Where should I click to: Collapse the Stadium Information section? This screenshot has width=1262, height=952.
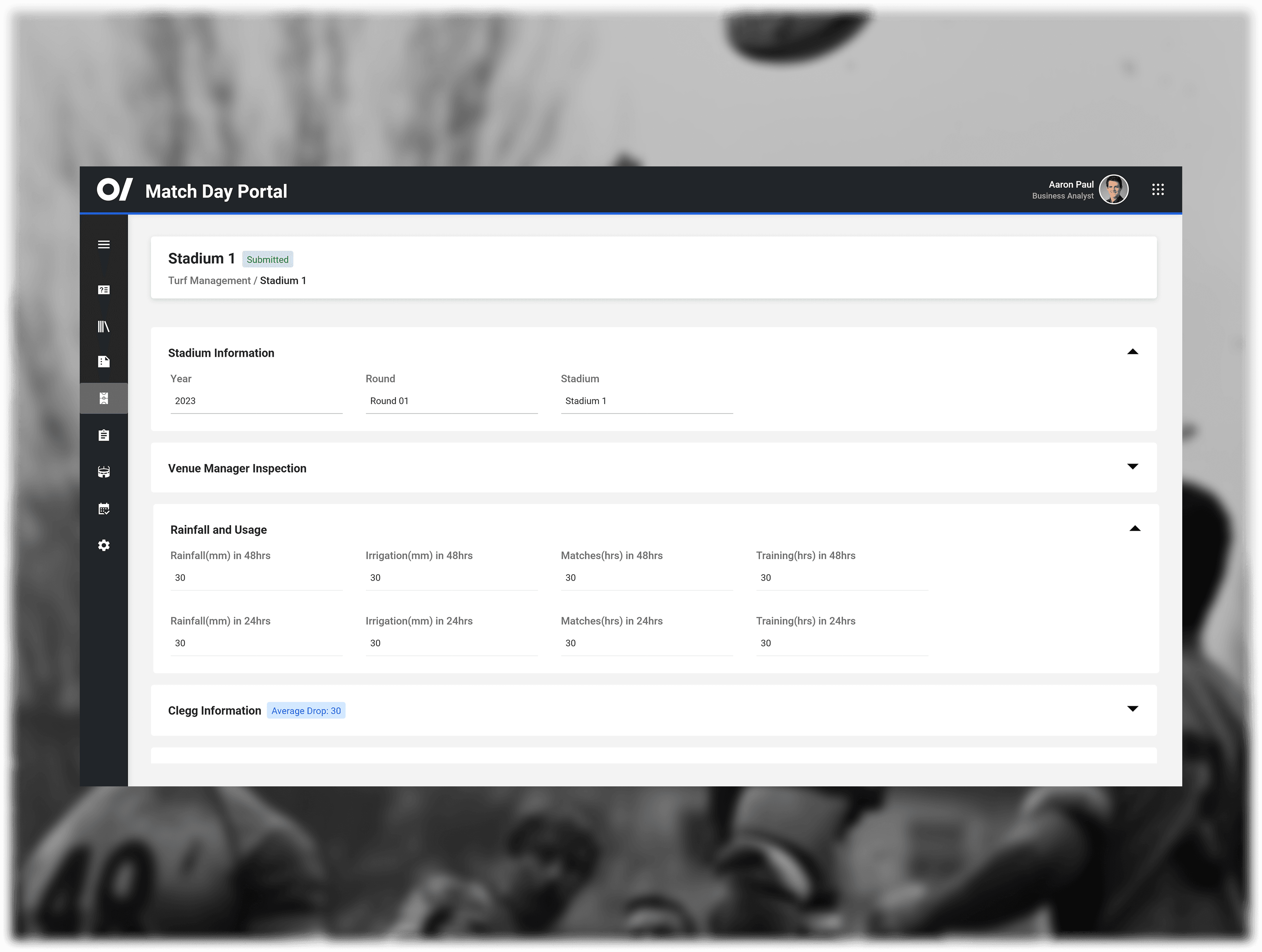(x=1132, y=352)
